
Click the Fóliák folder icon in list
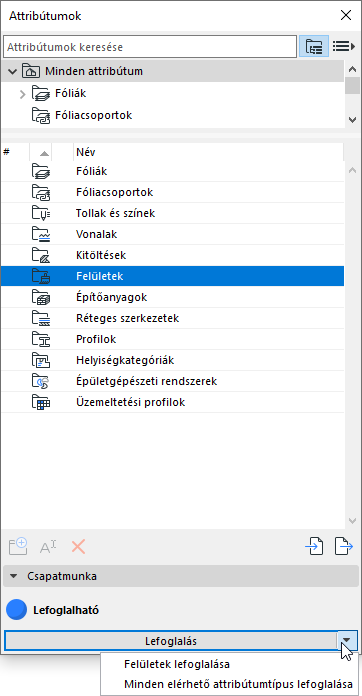[42, 171]
